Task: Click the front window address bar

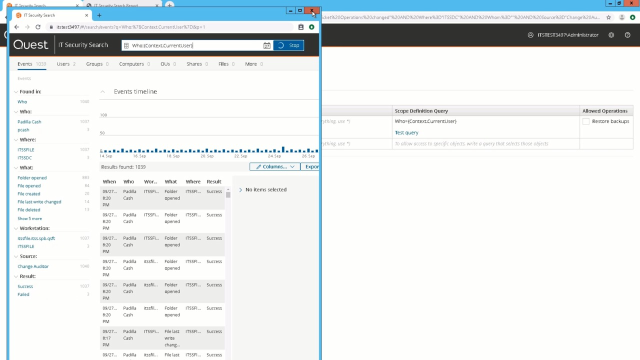Action: (x=171, y=27)
